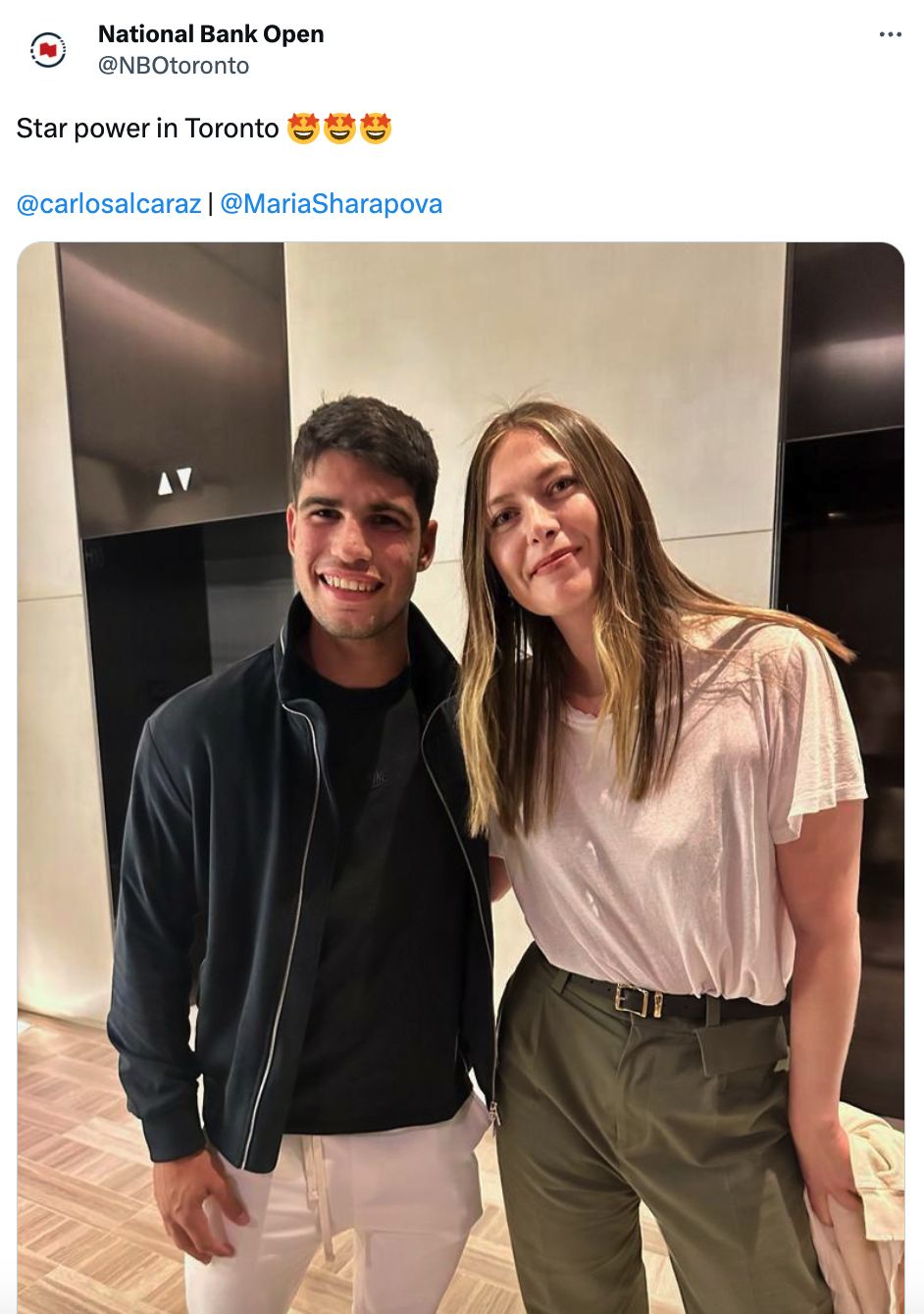Open the ellipsis dropdown for tweet actions

pos(893,32)
